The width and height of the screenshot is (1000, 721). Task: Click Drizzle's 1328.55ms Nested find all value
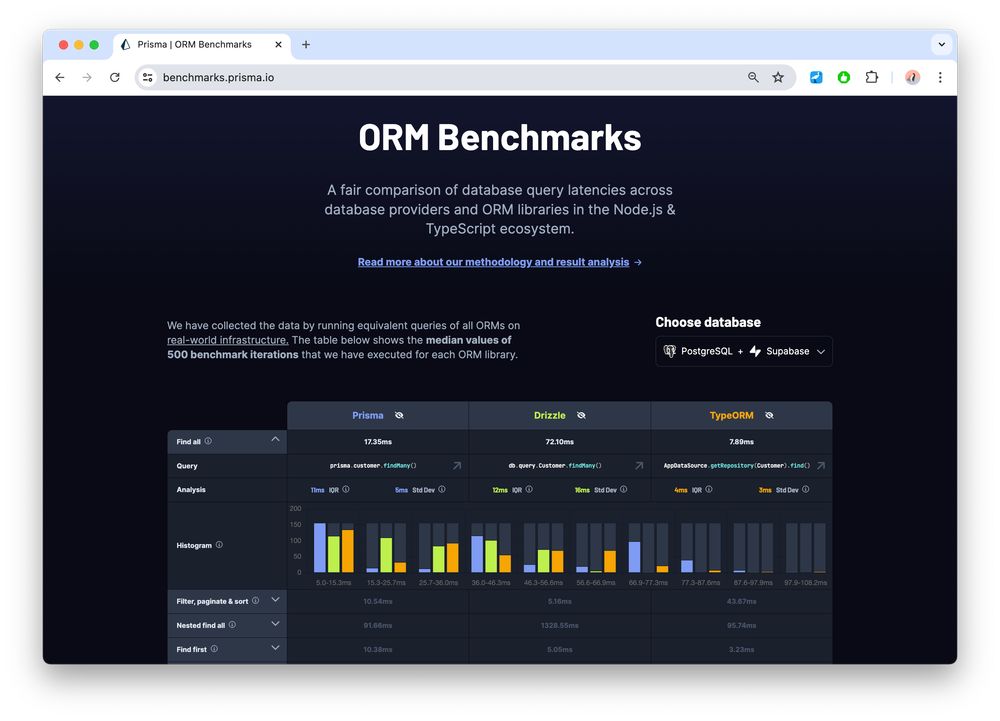click(x=559, y=625)
